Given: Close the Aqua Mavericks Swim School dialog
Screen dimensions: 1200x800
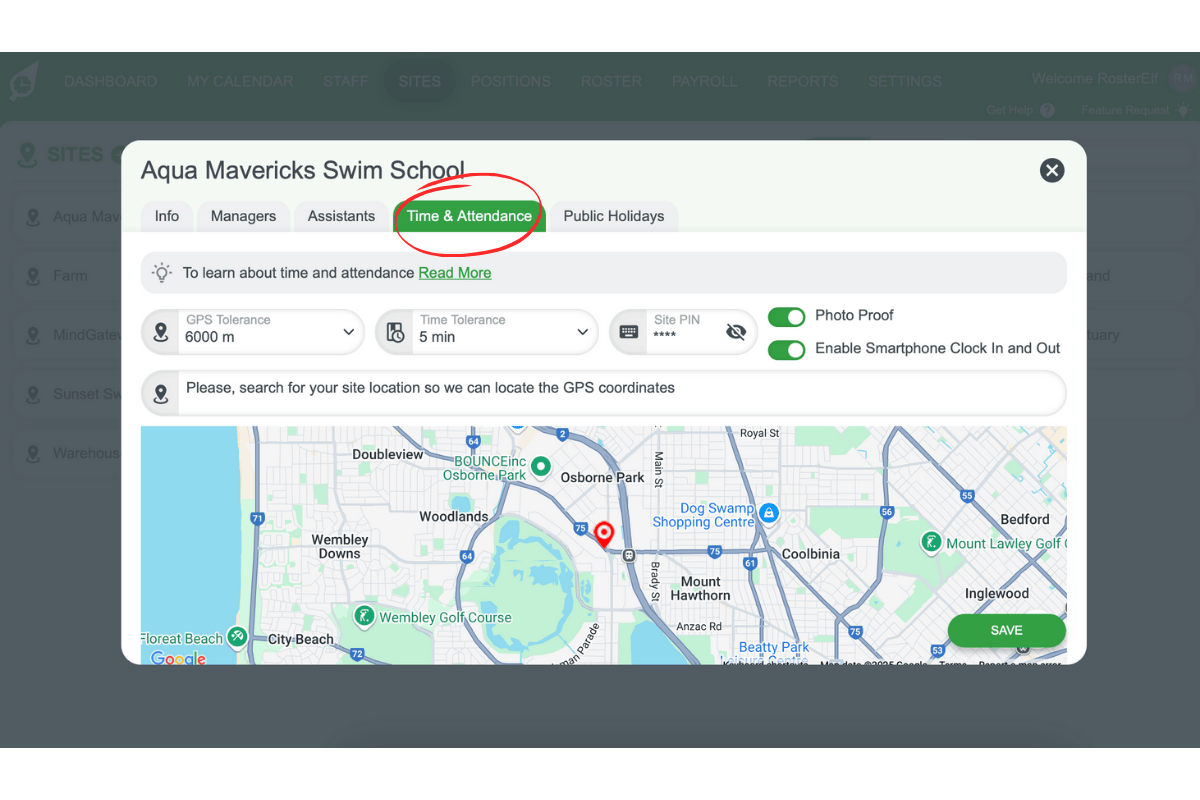Looking at the screenshot, I should (1051, 170).
